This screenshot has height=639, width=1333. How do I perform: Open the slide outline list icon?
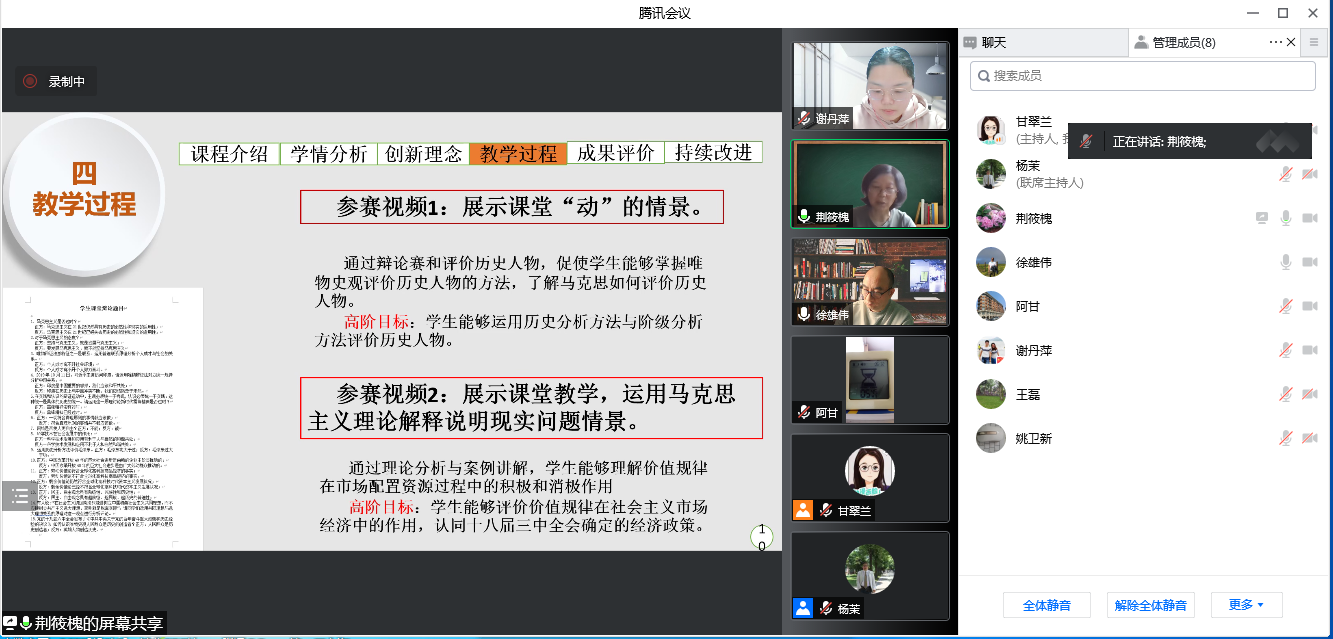[20, 496]
